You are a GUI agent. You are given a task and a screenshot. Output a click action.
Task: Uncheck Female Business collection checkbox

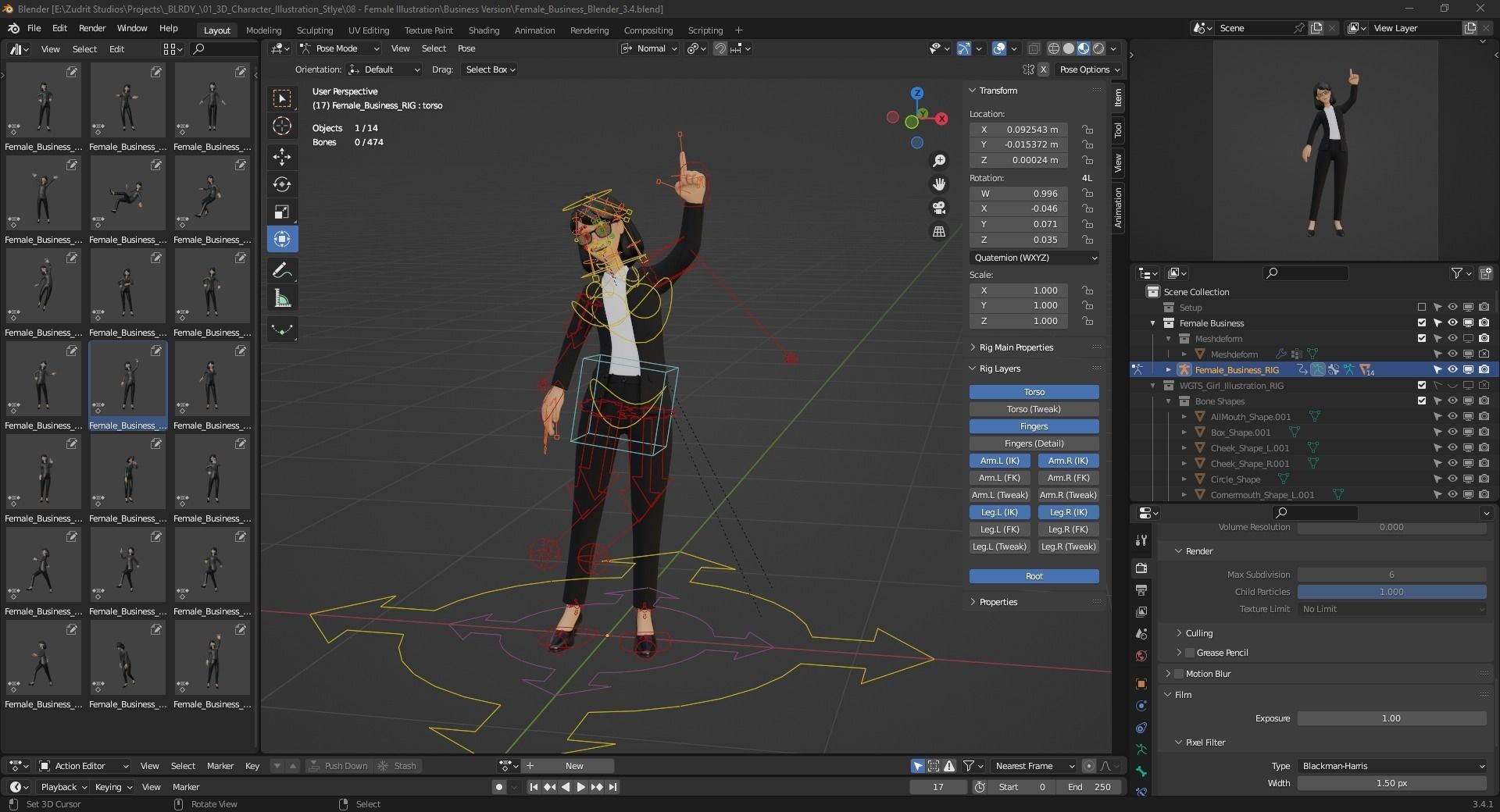(x=1422, y=323)
